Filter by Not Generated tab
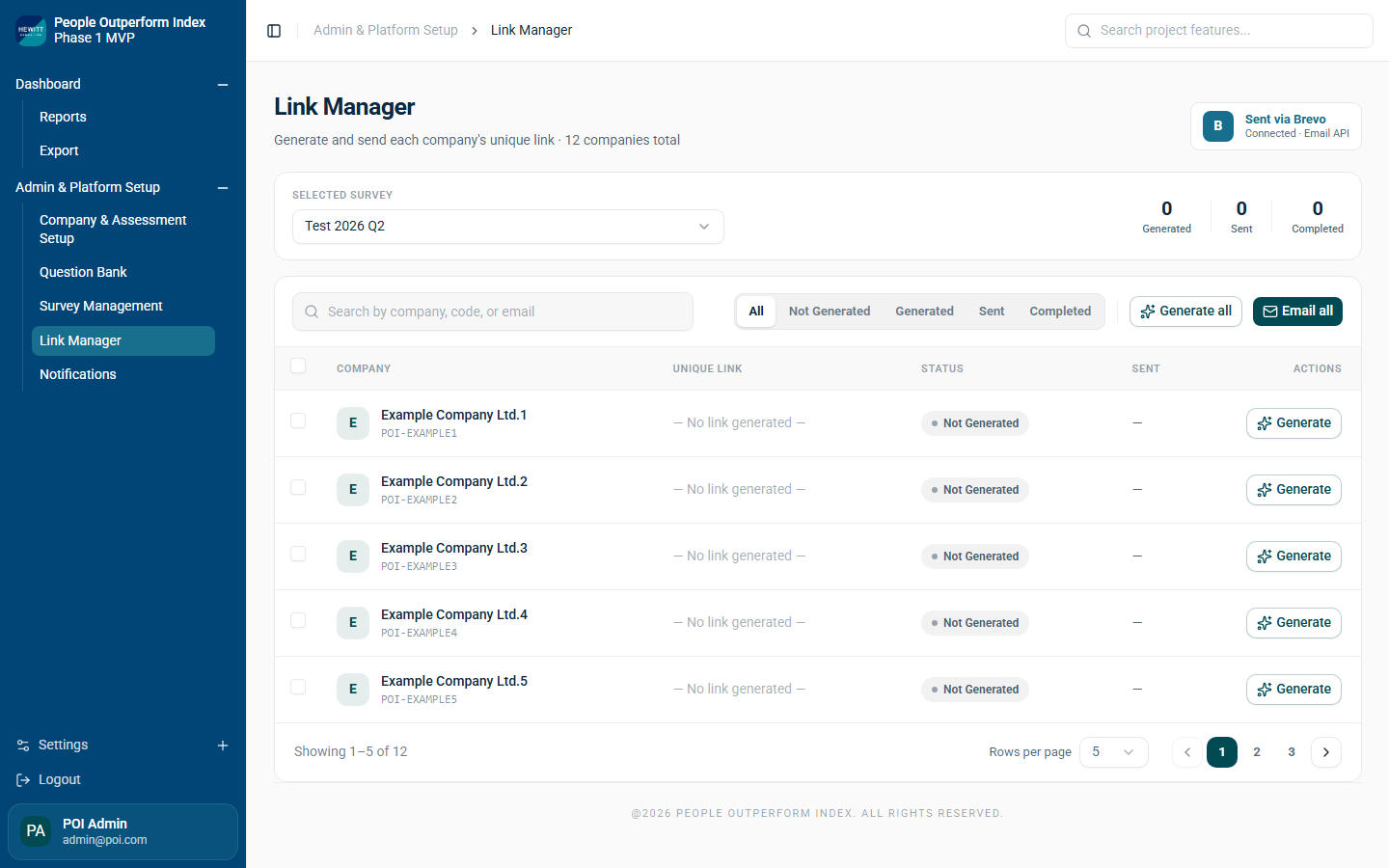 830,312
